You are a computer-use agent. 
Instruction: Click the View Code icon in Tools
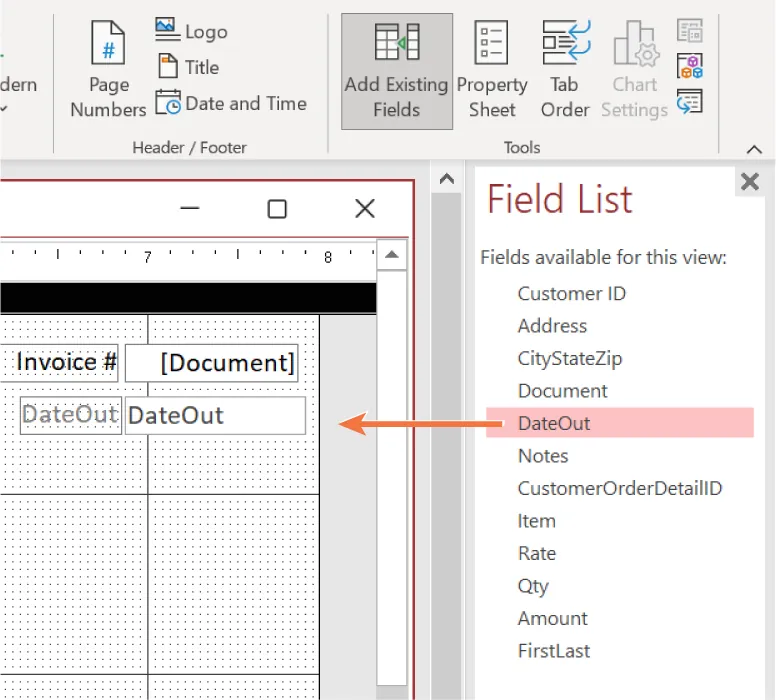(690, 66)
